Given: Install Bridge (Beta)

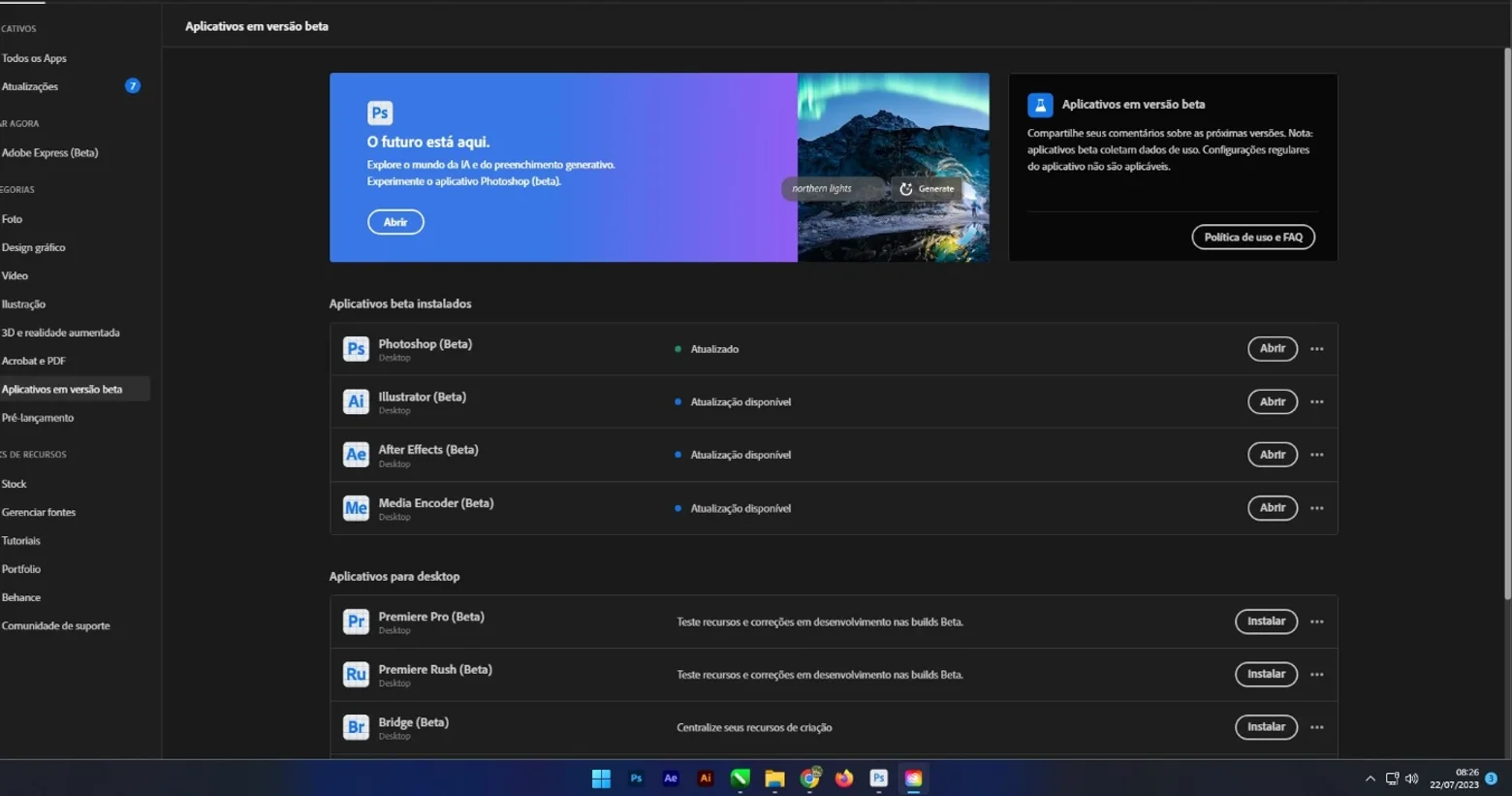Looking at the screenshot, I should [1266, 727].
